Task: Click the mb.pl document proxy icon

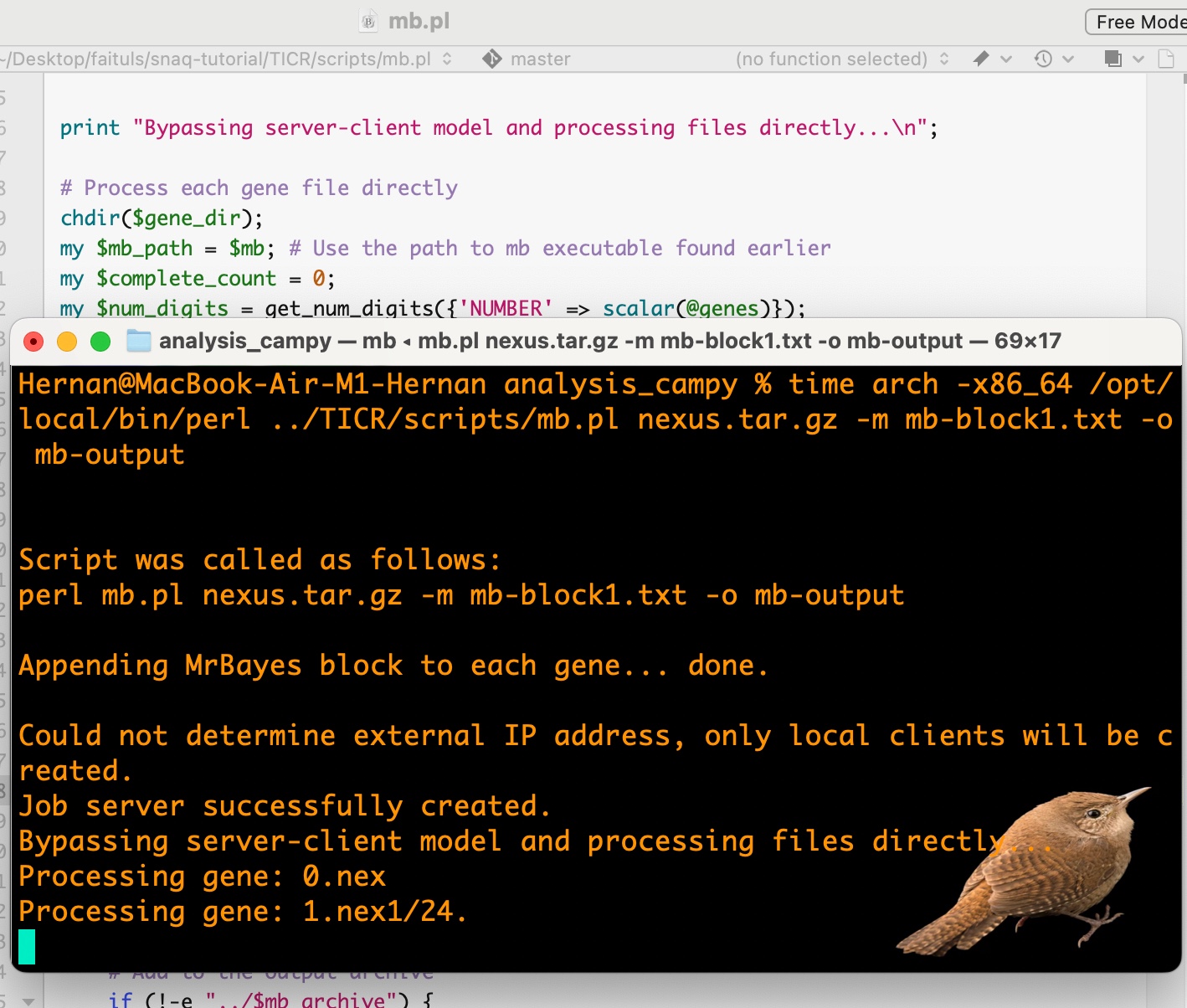Action: (x=368, y=22)
